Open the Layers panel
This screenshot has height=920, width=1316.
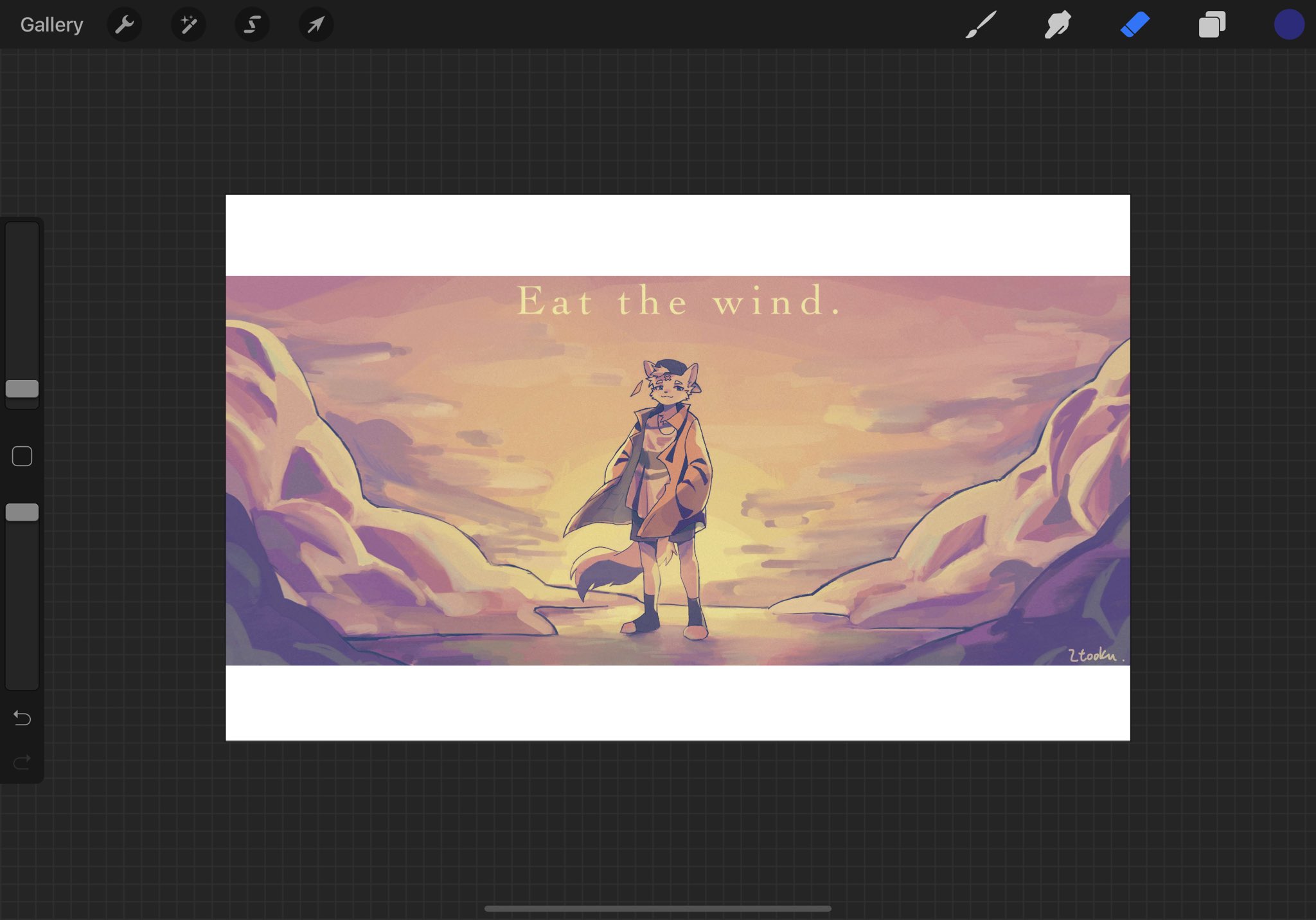(1212, 25)
